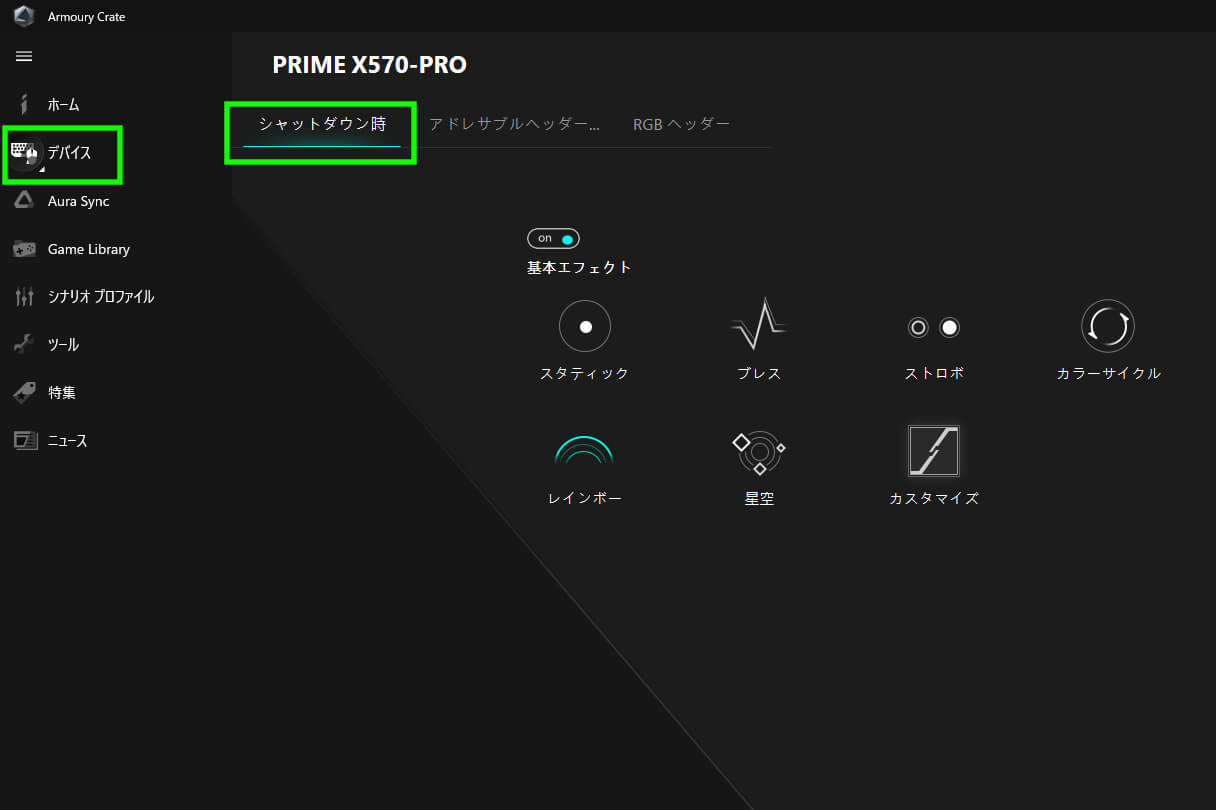Open the Tools (ツール) section
Image resolution: width=1216 pixels, height=810 pixels.
click(62, 345)
